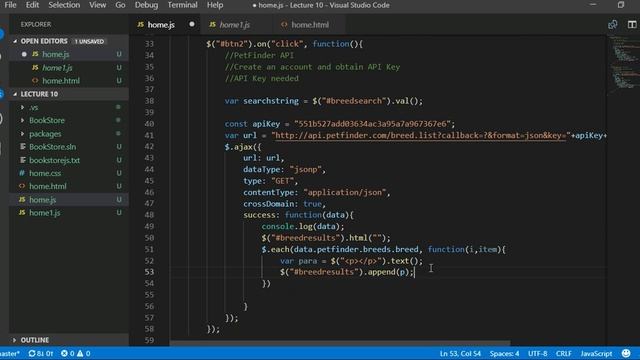Click Ln 53, Col 54 status item

460,353
